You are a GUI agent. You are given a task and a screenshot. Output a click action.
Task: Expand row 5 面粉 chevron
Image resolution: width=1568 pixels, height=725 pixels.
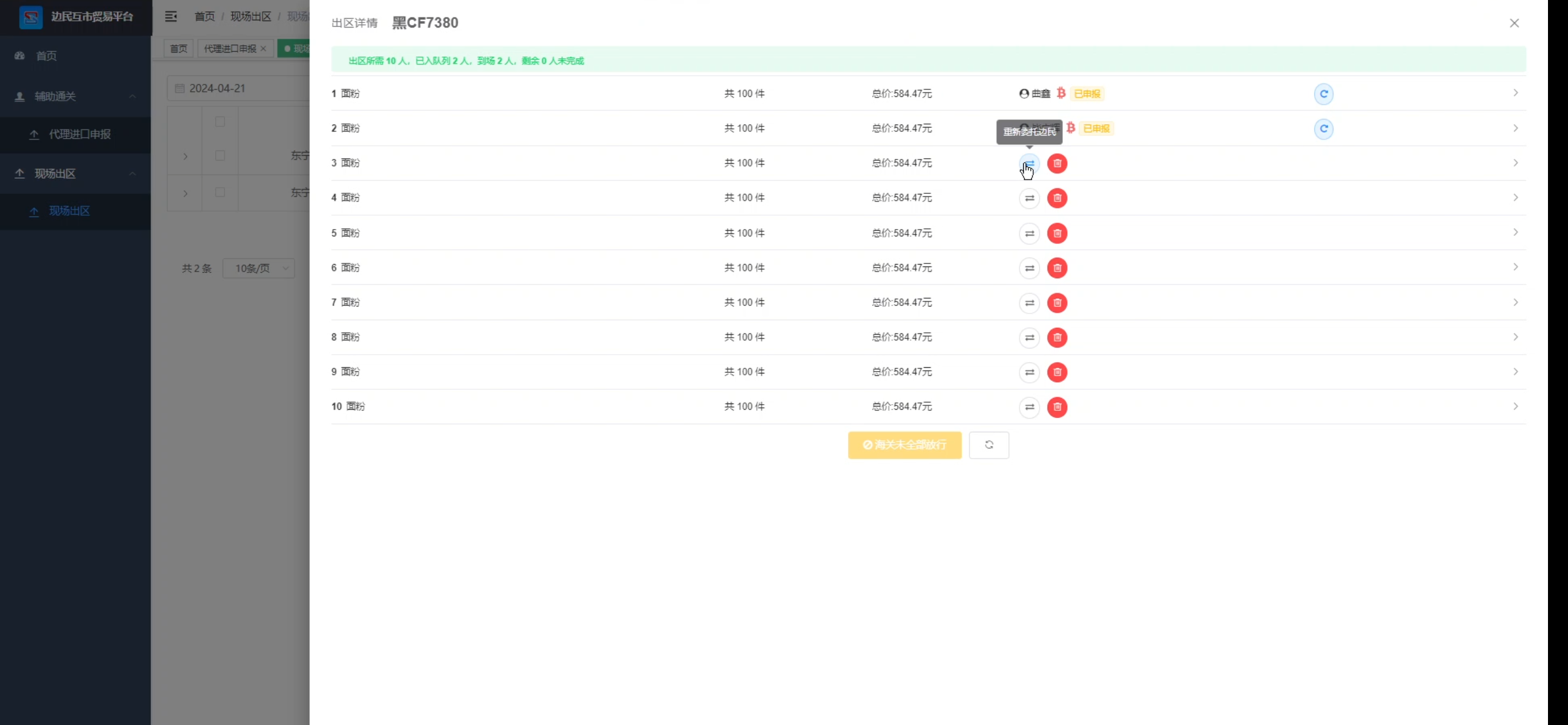(1515, 232)
